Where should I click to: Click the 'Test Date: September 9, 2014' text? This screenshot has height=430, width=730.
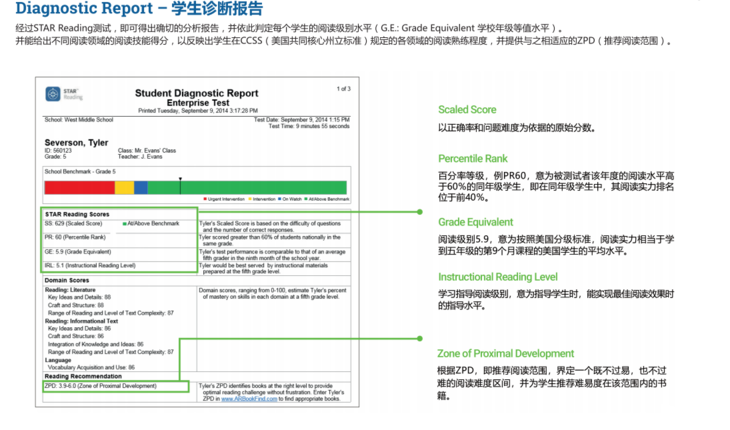[x=302, y=120]
